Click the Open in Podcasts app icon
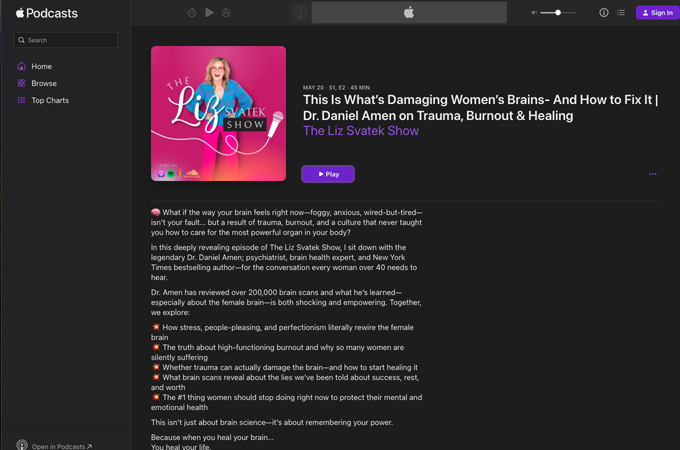 pyautogui.click(x=22, y=445)
